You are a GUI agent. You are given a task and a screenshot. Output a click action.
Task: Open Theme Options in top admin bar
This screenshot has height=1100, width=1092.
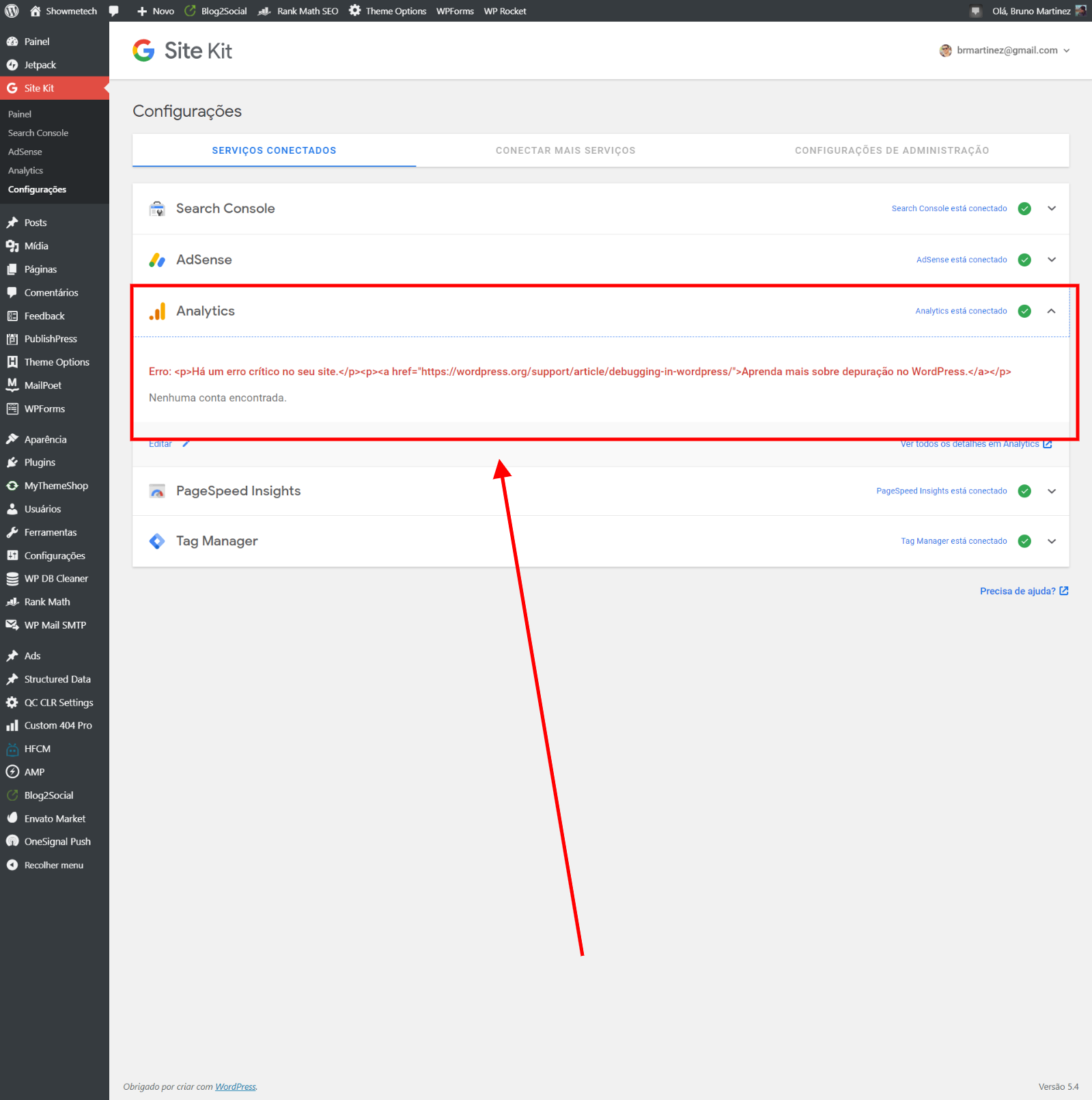(387, 11)
